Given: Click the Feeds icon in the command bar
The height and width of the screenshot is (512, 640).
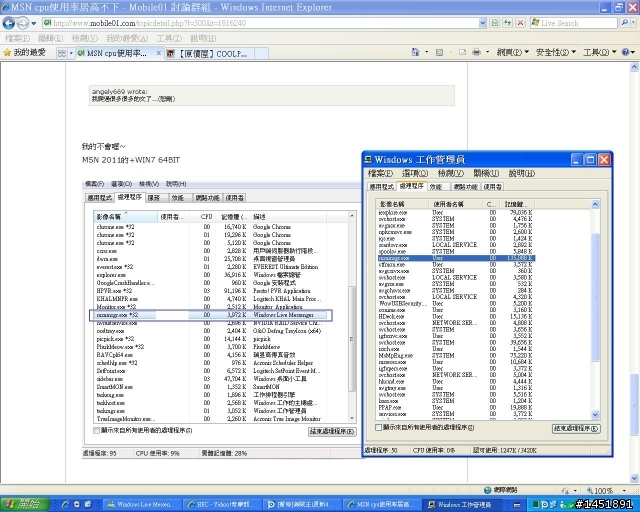Looking at the screenshot, I should (x=439, y=52).
